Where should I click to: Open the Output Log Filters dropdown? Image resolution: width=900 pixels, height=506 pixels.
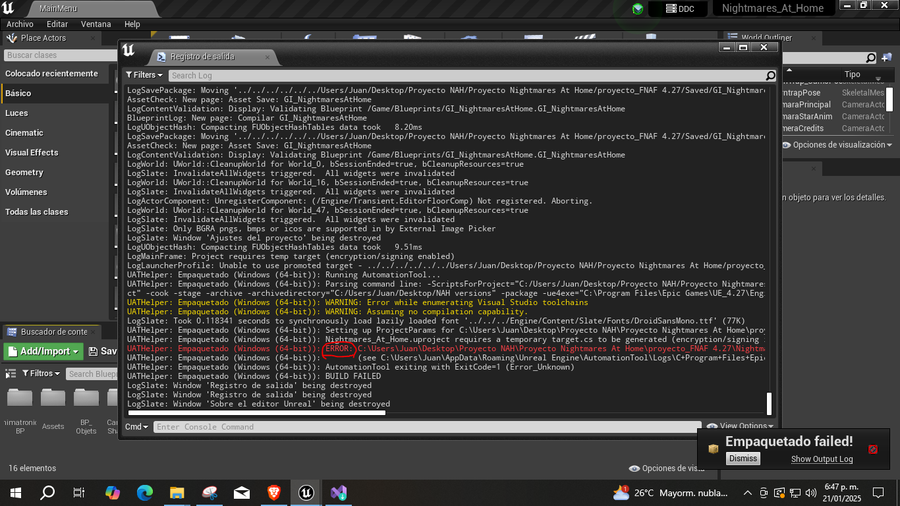click(144, 75)
